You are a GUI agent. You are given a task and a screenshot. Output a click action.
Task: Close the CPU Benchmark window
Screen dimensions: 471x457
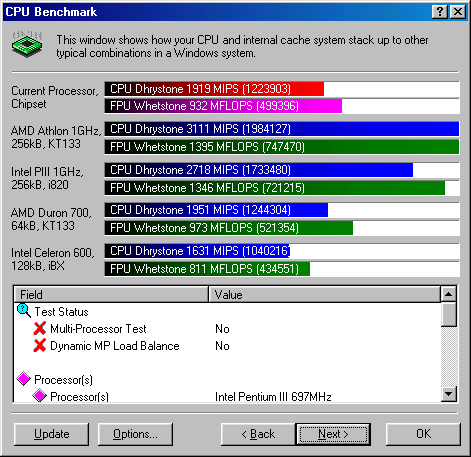[x=458, y=12]
